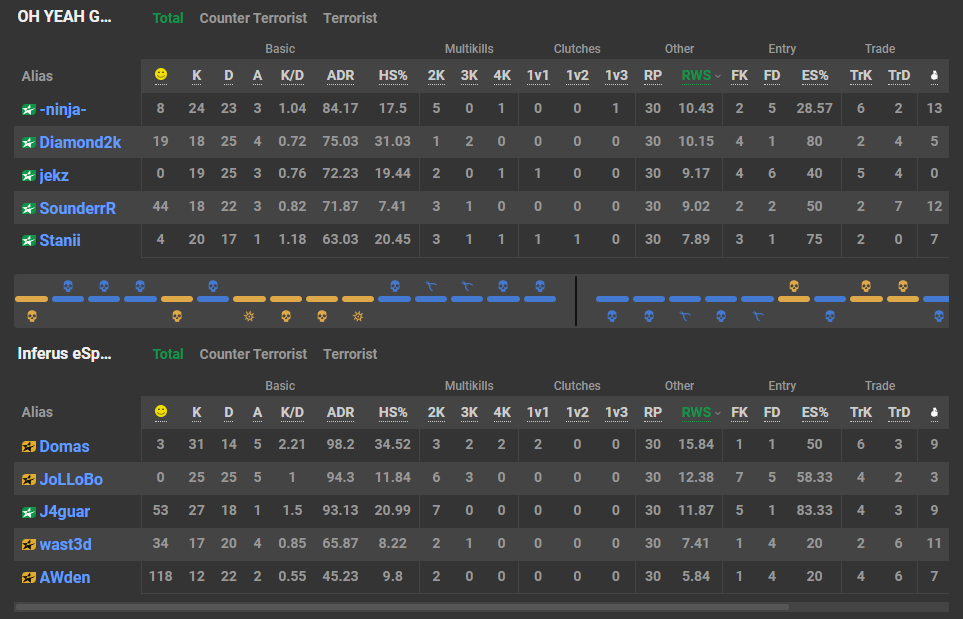Viewport: 963px width, 619px height.
Task: Click the horizontal scrollbar at the bottom
Action: [x=402, y=607]
